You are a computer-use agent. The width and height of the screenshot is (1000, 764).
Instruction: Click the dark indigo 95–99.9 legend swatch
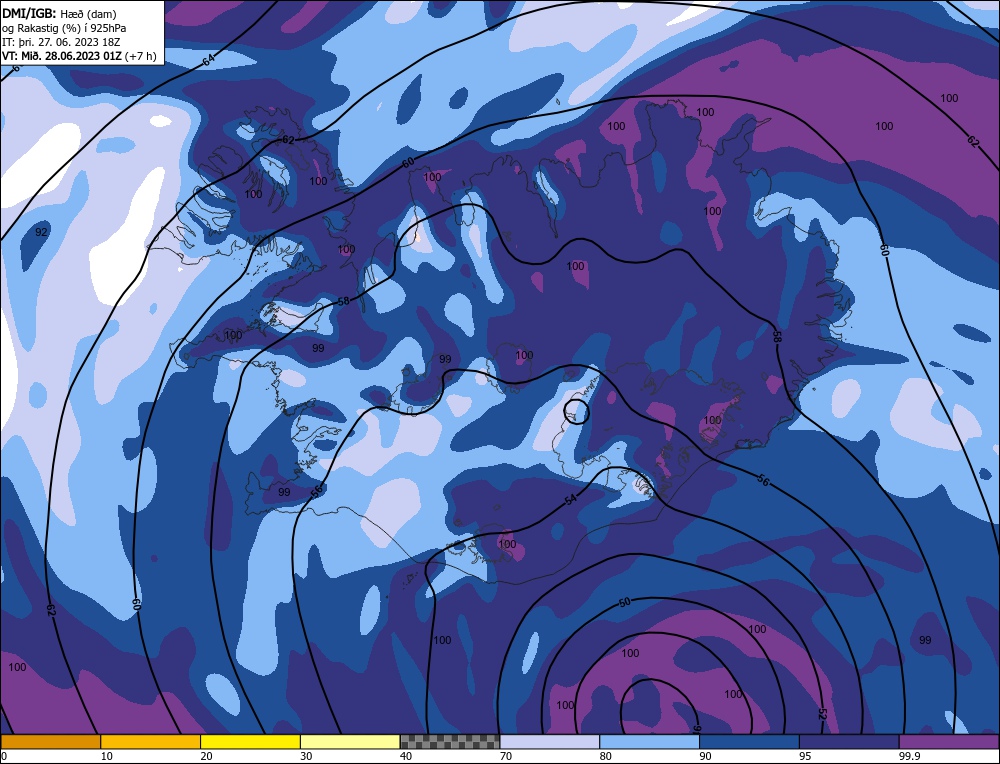tap(849, 741)
